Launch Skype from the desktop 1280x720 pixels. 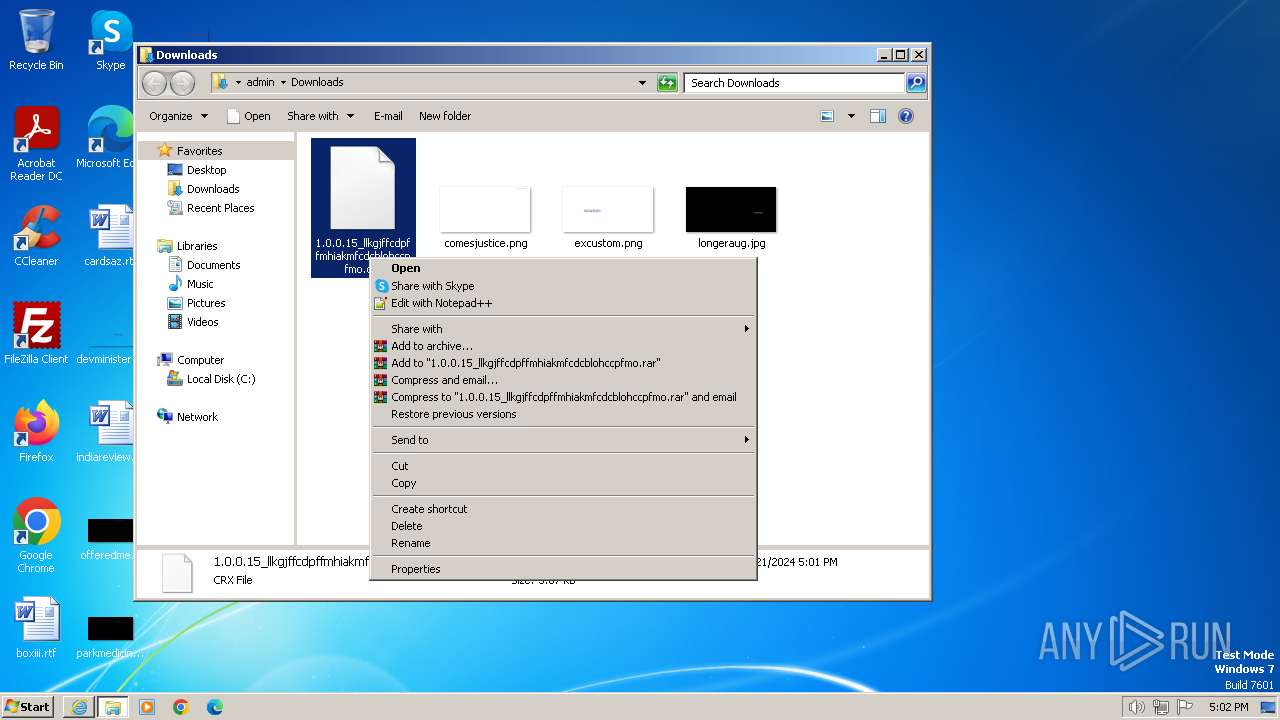tap(110, 40)
